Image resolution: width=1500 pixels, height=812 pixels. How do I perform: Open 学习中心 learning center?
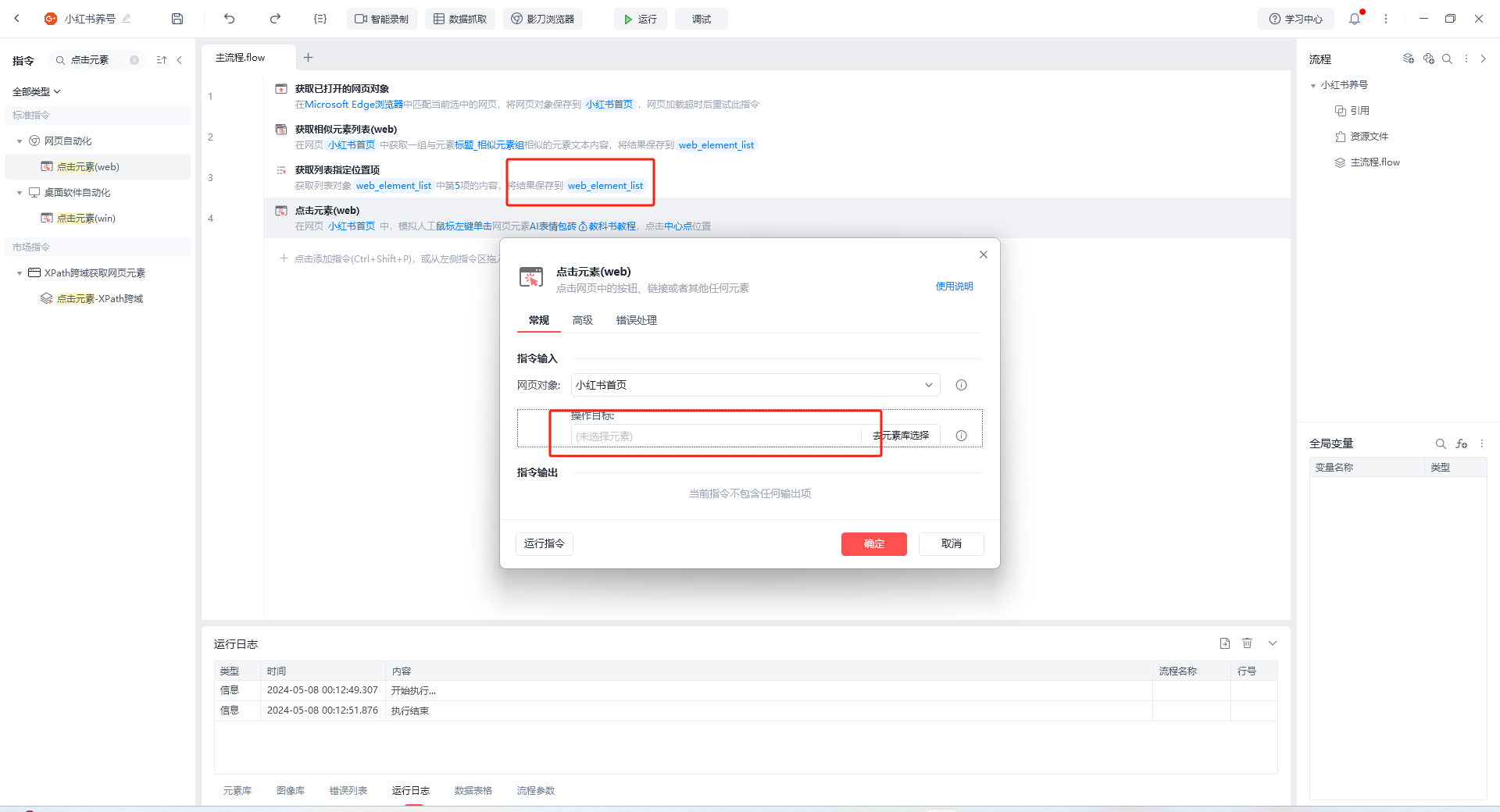click(x=1296, y=19)
